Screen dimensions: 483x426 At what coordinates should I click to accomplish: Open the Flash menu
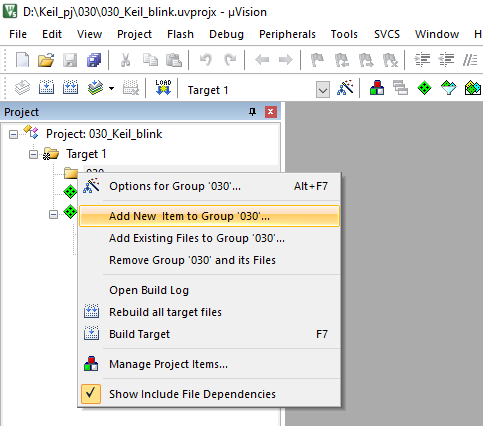point(180,34)
